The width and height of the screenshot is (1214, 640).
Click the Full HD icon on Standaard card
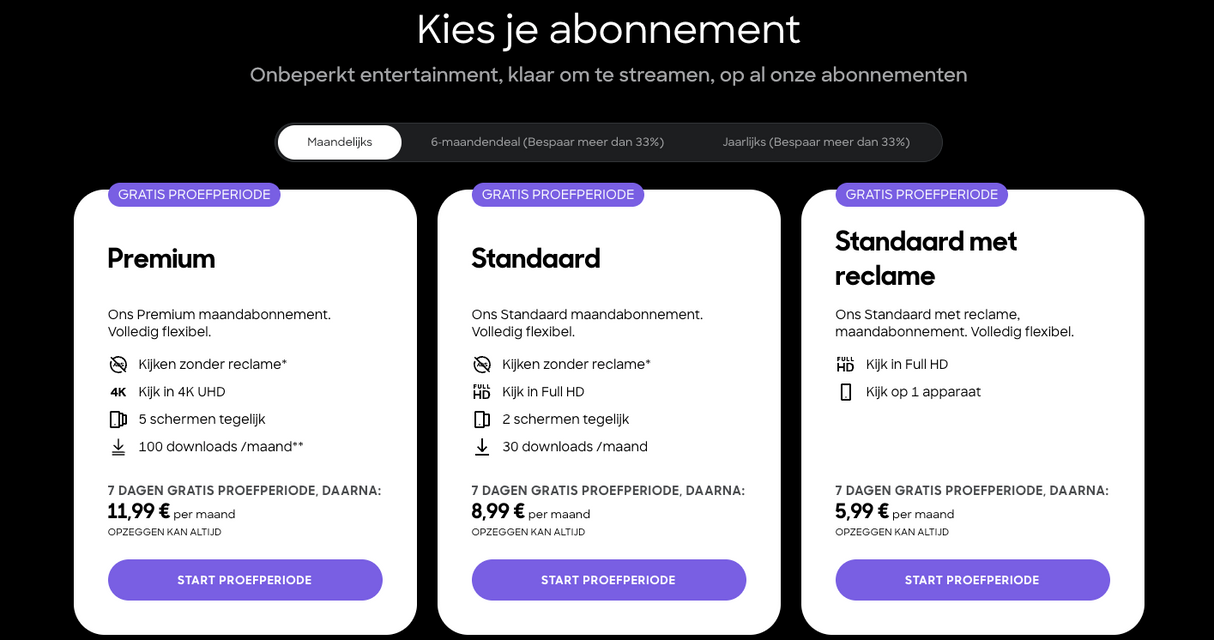click(x=481, y=392)
